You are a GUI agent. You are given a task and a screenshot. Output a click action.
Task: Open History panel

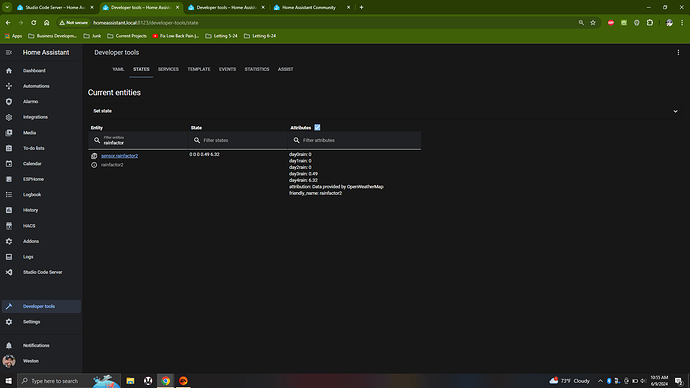point(41,210)
